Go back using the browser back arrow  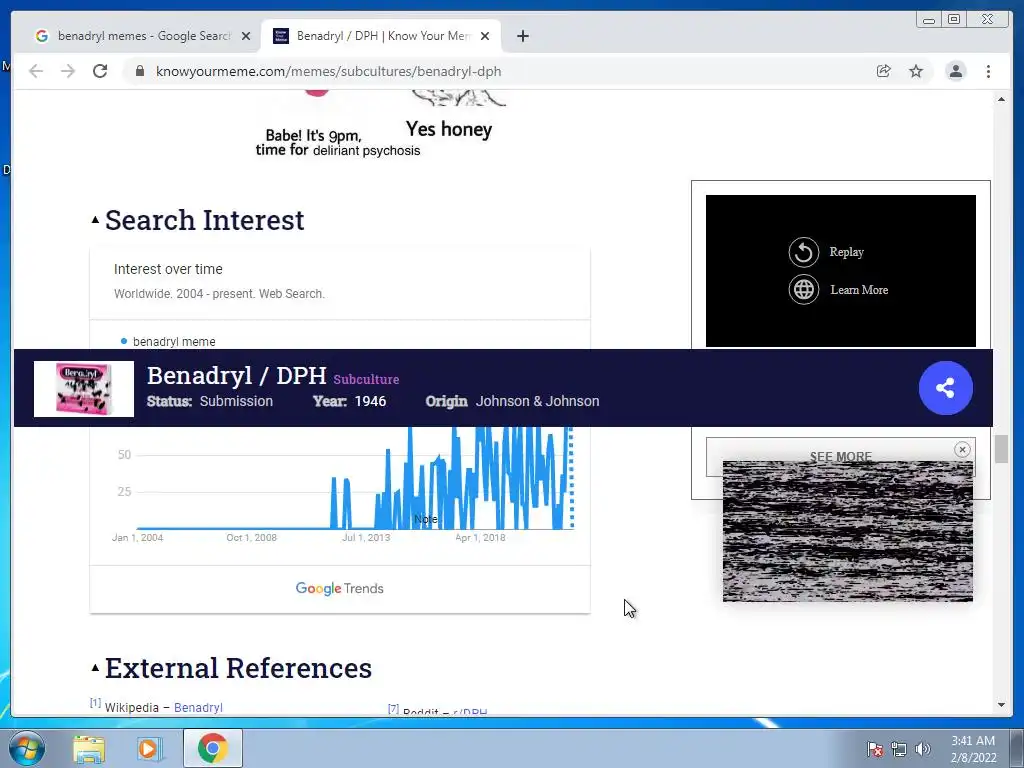point(36,71)
